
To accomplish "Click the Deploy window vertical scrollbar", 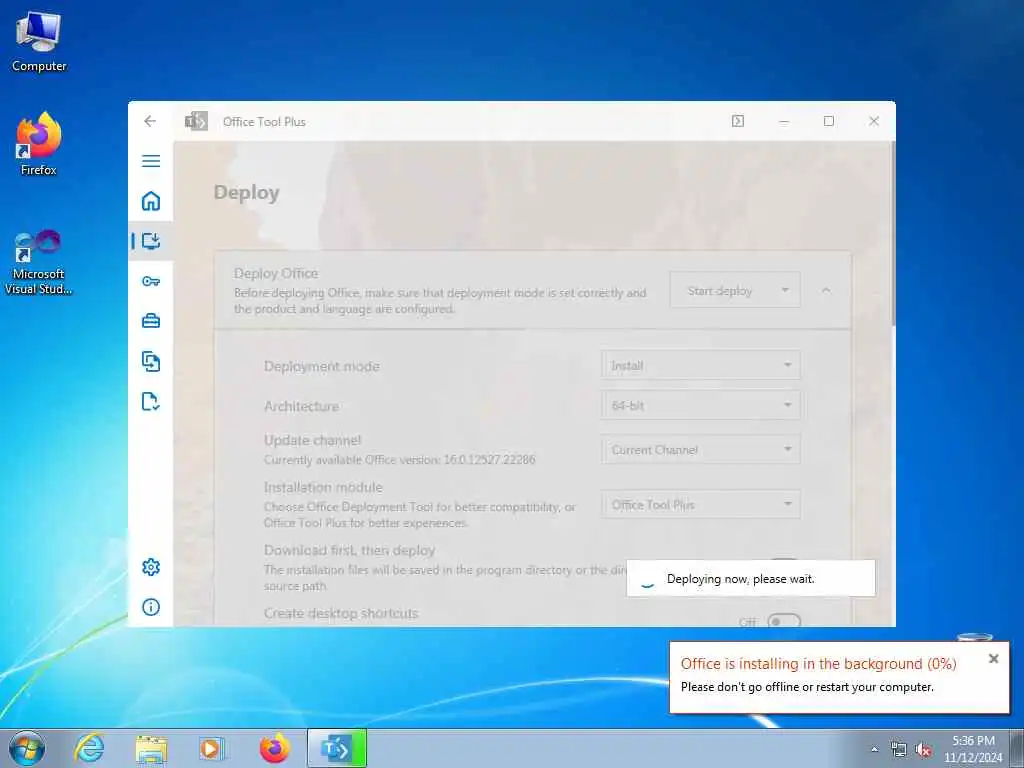I will pyautogui.click(x=893, y=235).
